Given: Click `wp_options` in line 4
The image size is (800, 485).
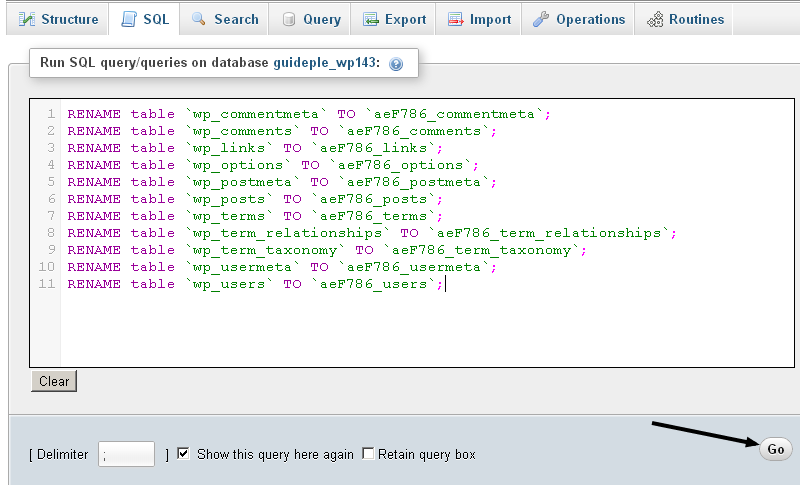Looking at the screenshot, I should point(238,165).
